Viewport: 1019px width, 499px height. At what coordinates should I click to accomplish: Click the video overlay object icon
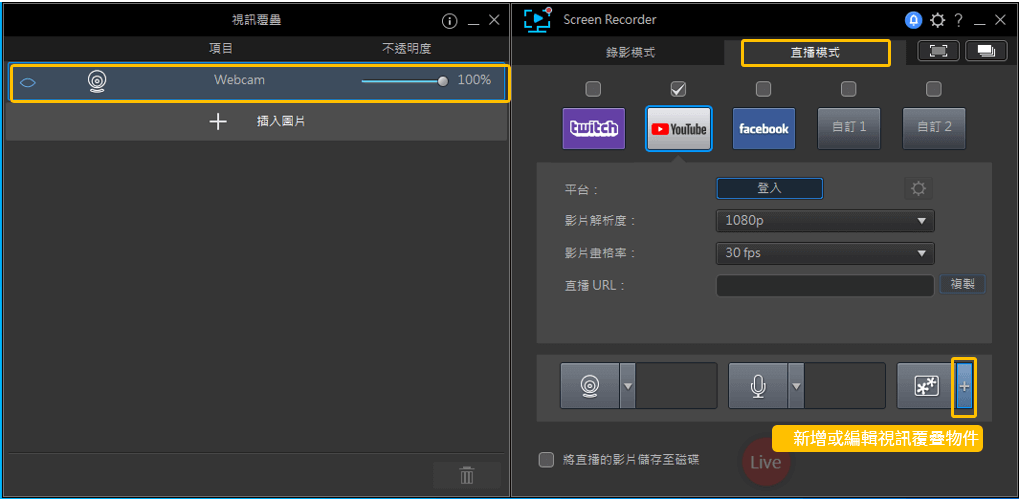tap(927, 386)
